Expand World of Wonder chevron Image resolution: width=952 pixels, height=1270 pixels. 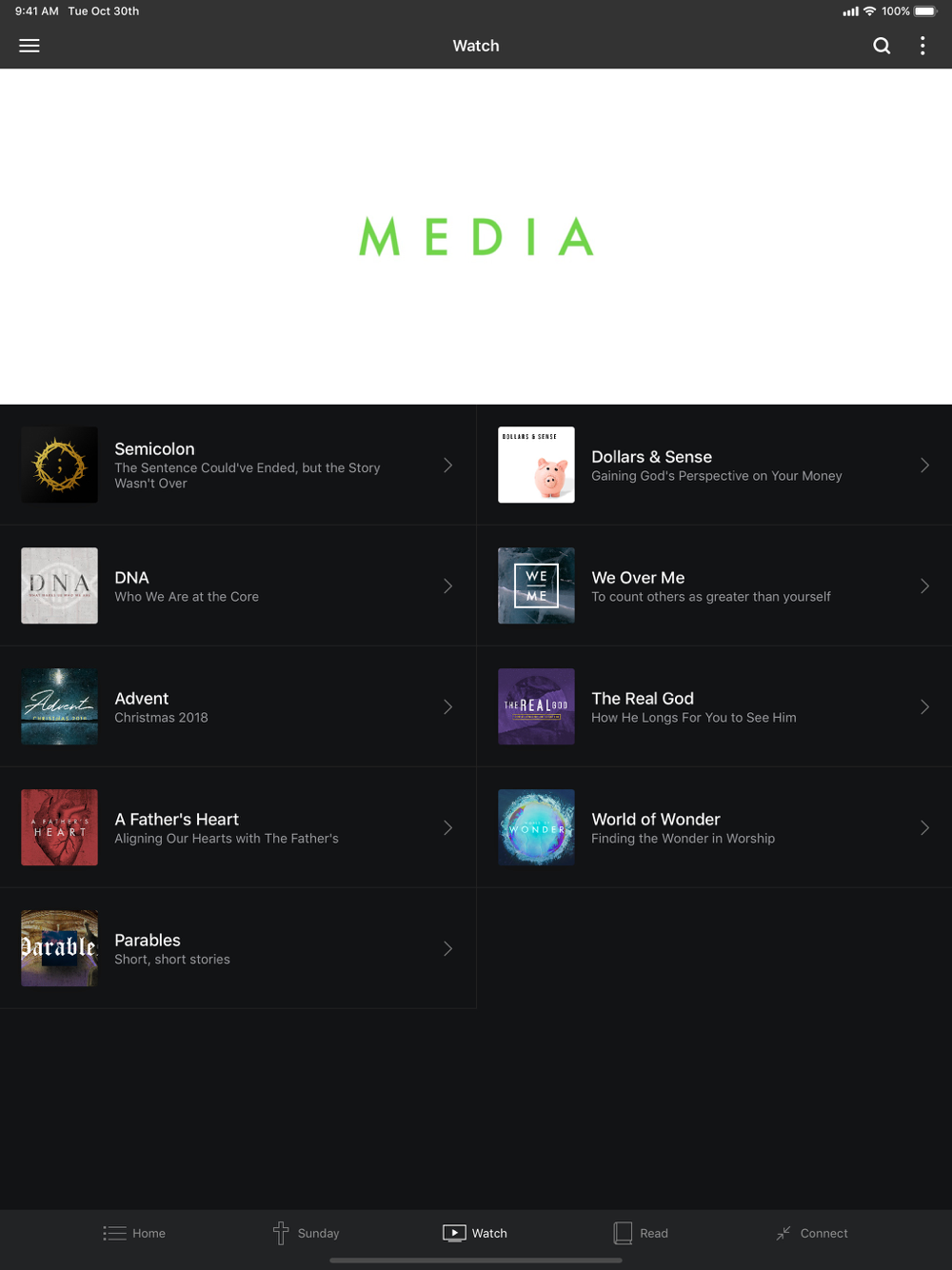(924, 827)
